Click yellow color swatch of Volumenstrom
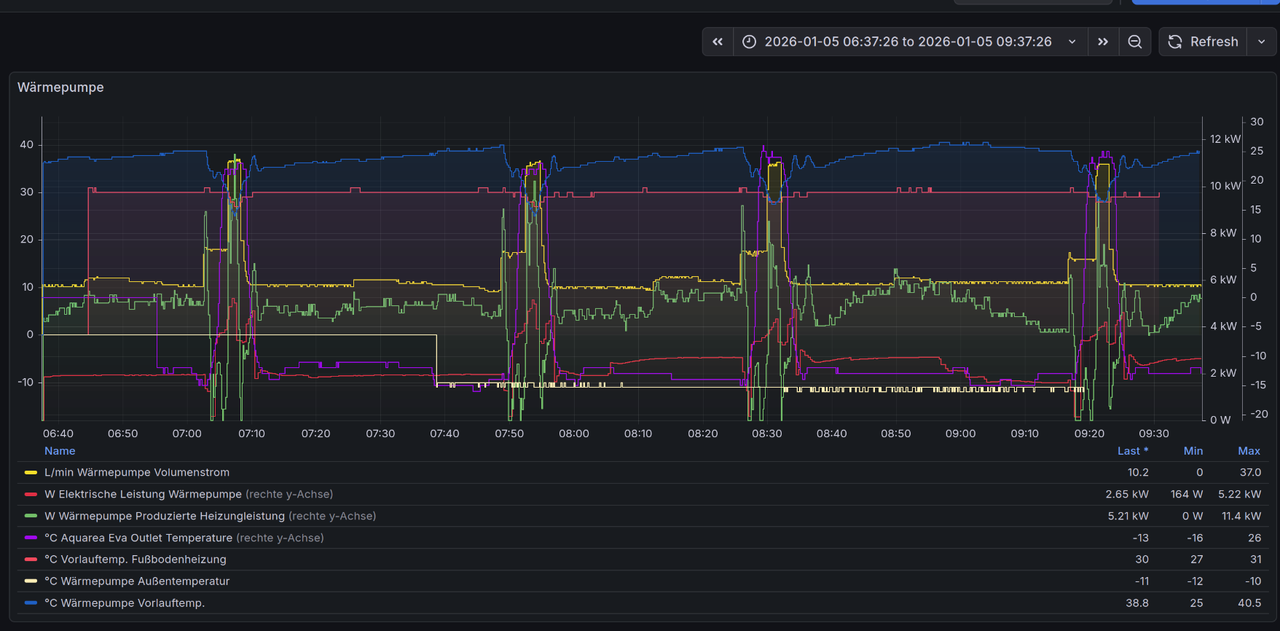Image resolution: width=1280 pixels, height=631 pixels. (x=31, y=472)
